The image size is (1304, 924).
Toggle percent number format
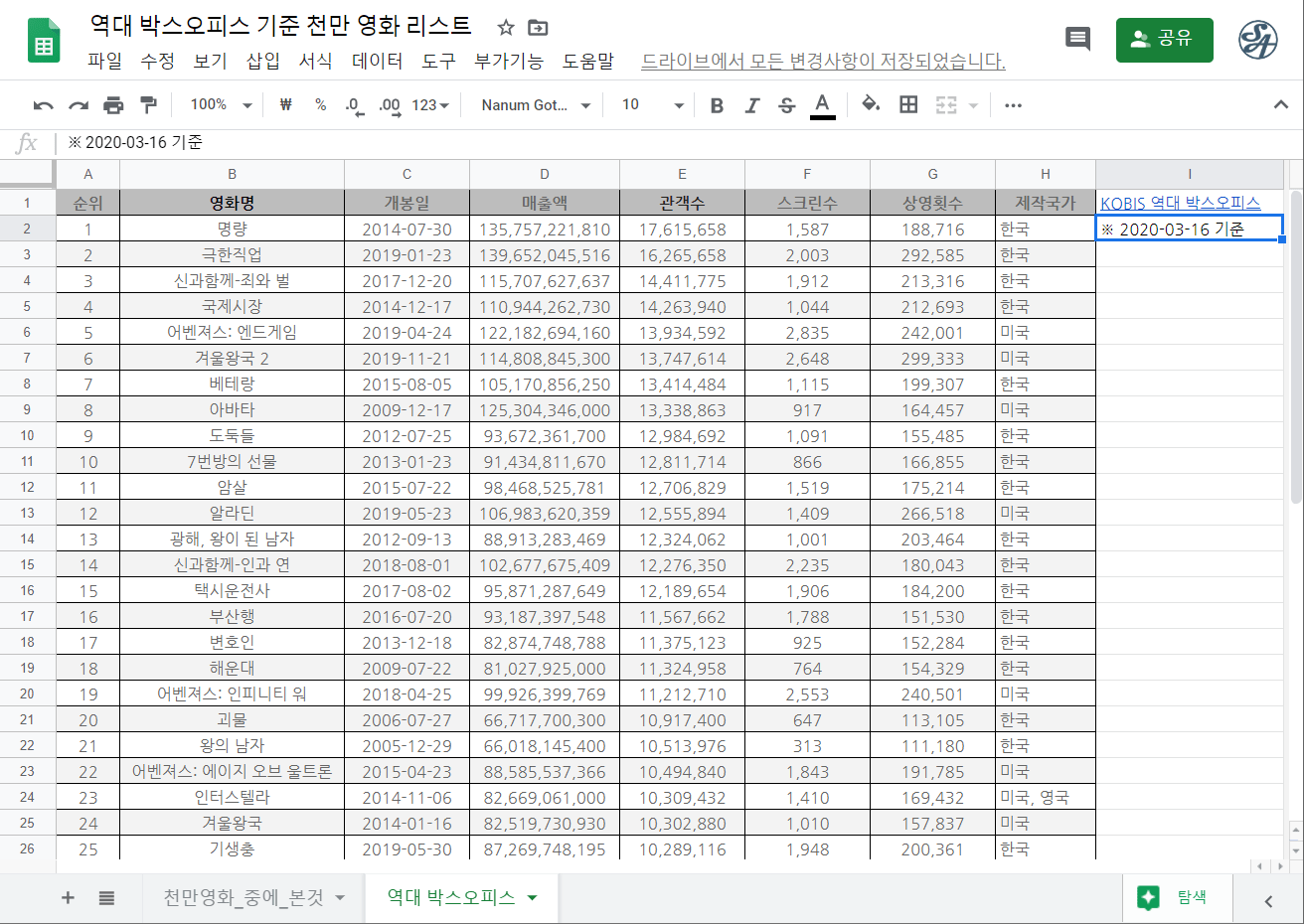319,104
